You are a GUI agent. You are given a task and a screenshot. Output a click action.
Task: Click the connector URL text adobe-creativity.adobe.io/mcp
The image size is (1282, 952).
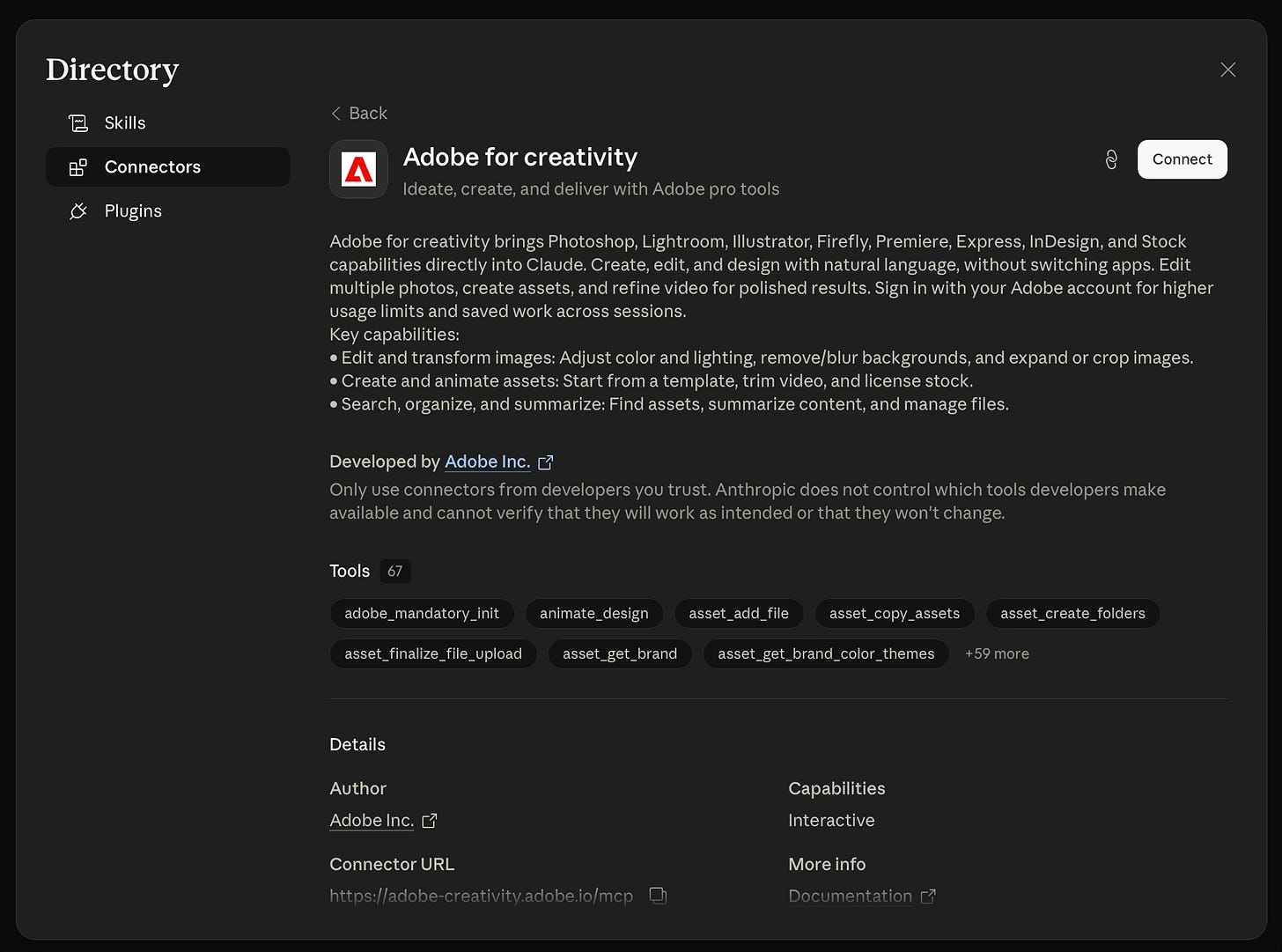pos(481,896)
